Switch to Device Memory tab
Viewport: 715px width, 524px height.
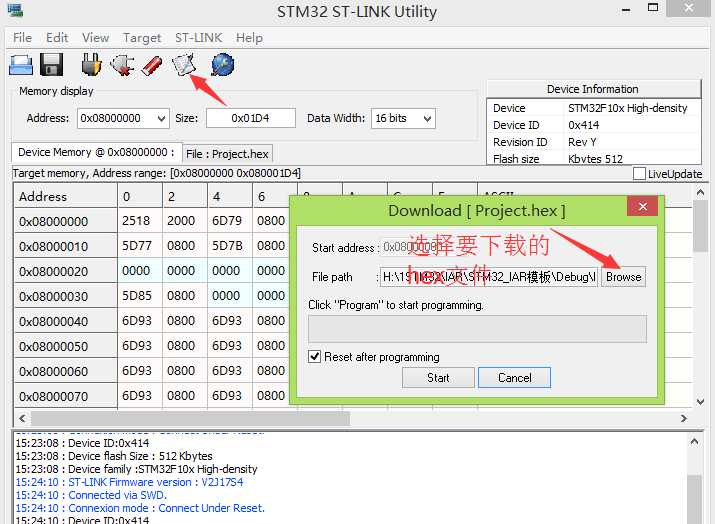click(x=96, y=152)
